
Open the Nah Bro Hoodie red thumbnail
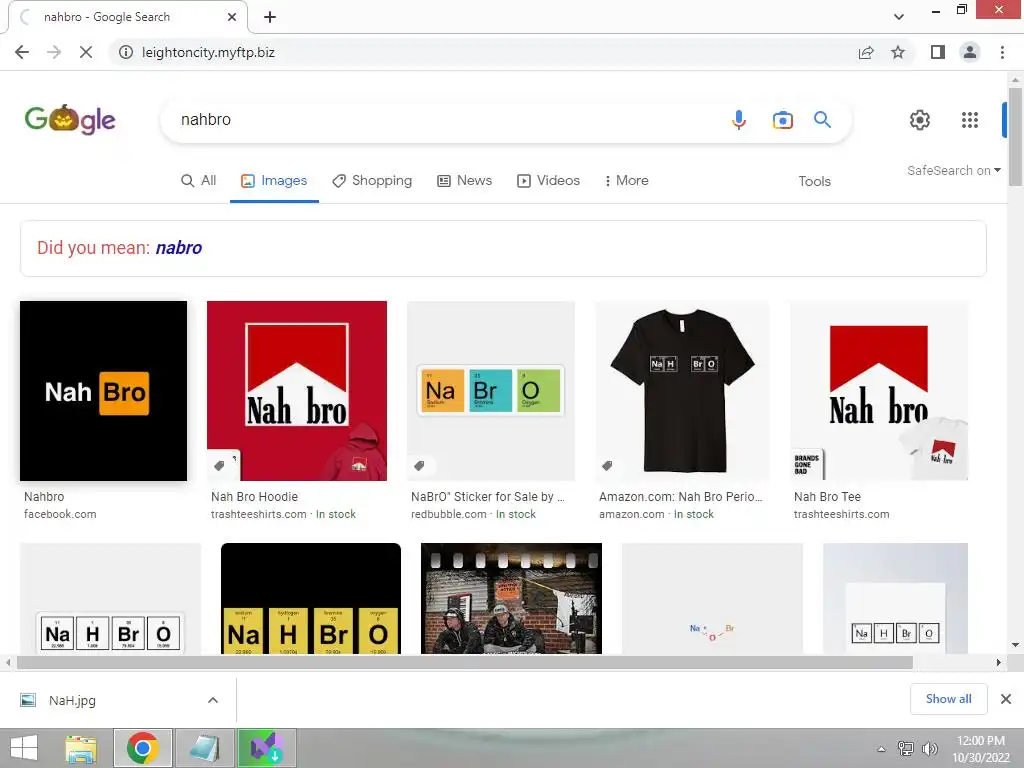(297, 391)
